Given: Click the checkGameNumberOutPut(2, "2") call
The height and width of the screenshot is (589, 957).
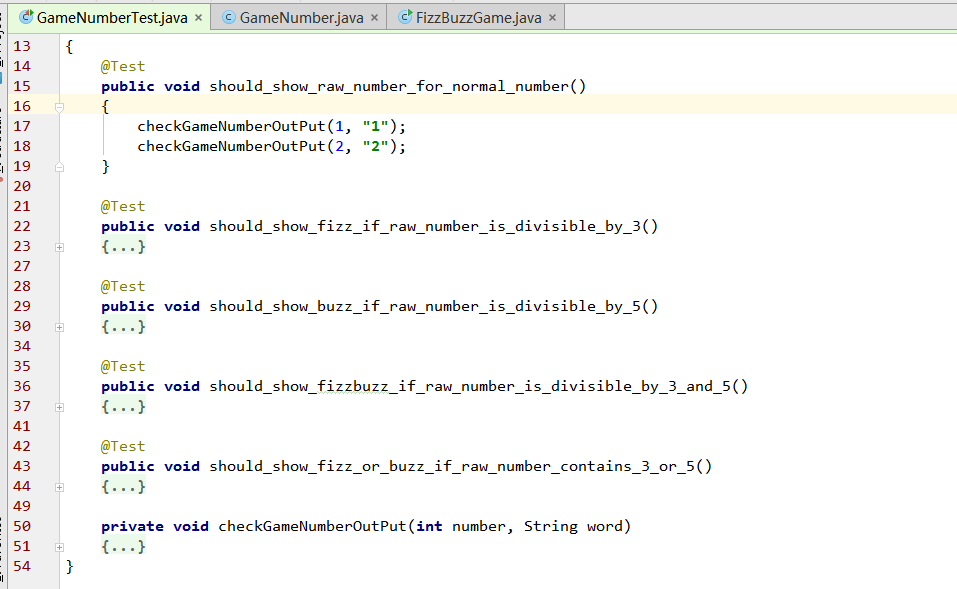Looking at the screenshot, I should click(x=271, y=146).
